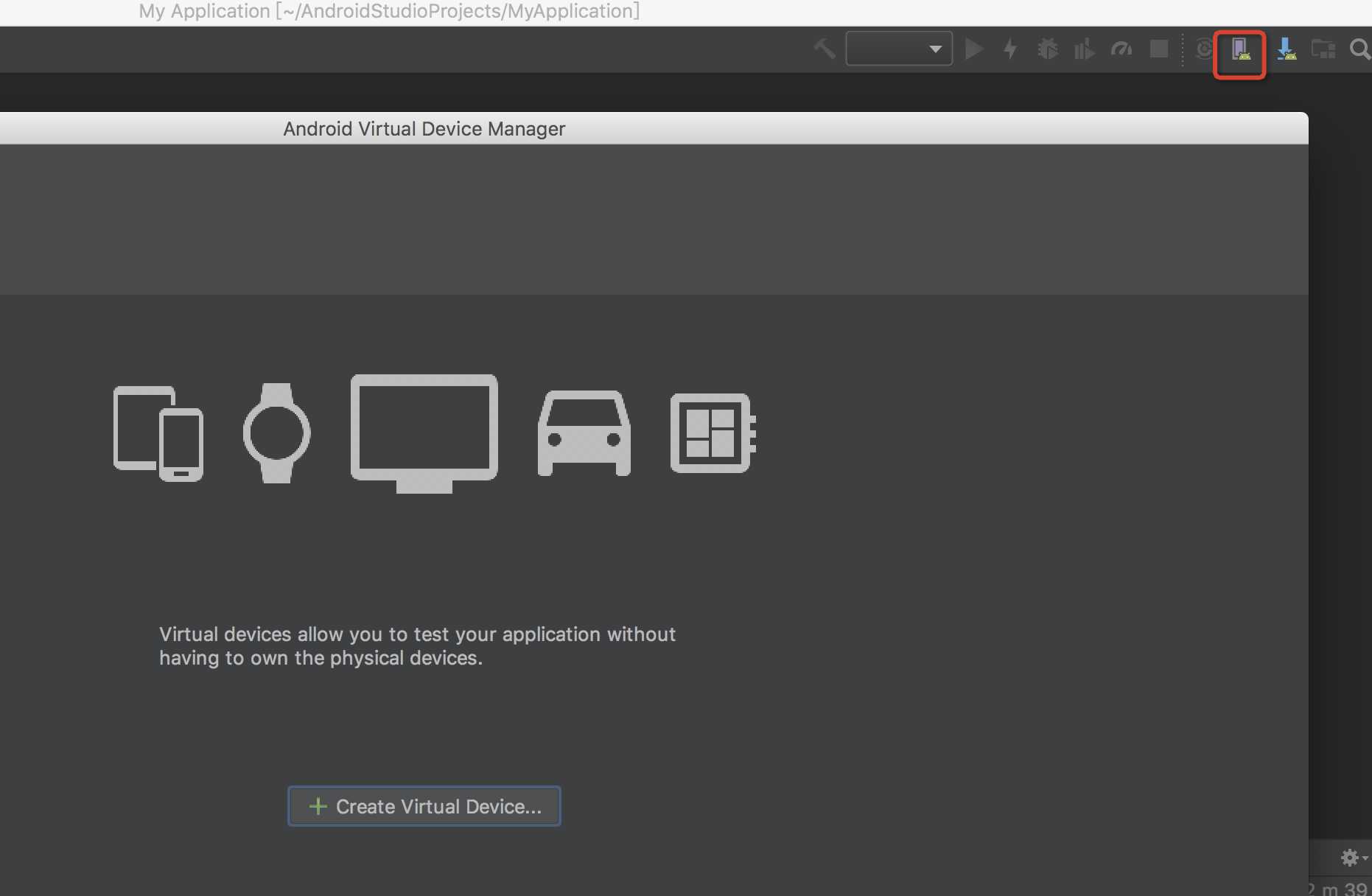Click the Android Virtual Device Manager title
The width and height of the screenshot is (1372, 896).
pyautogui.click(x=424, y=129)
